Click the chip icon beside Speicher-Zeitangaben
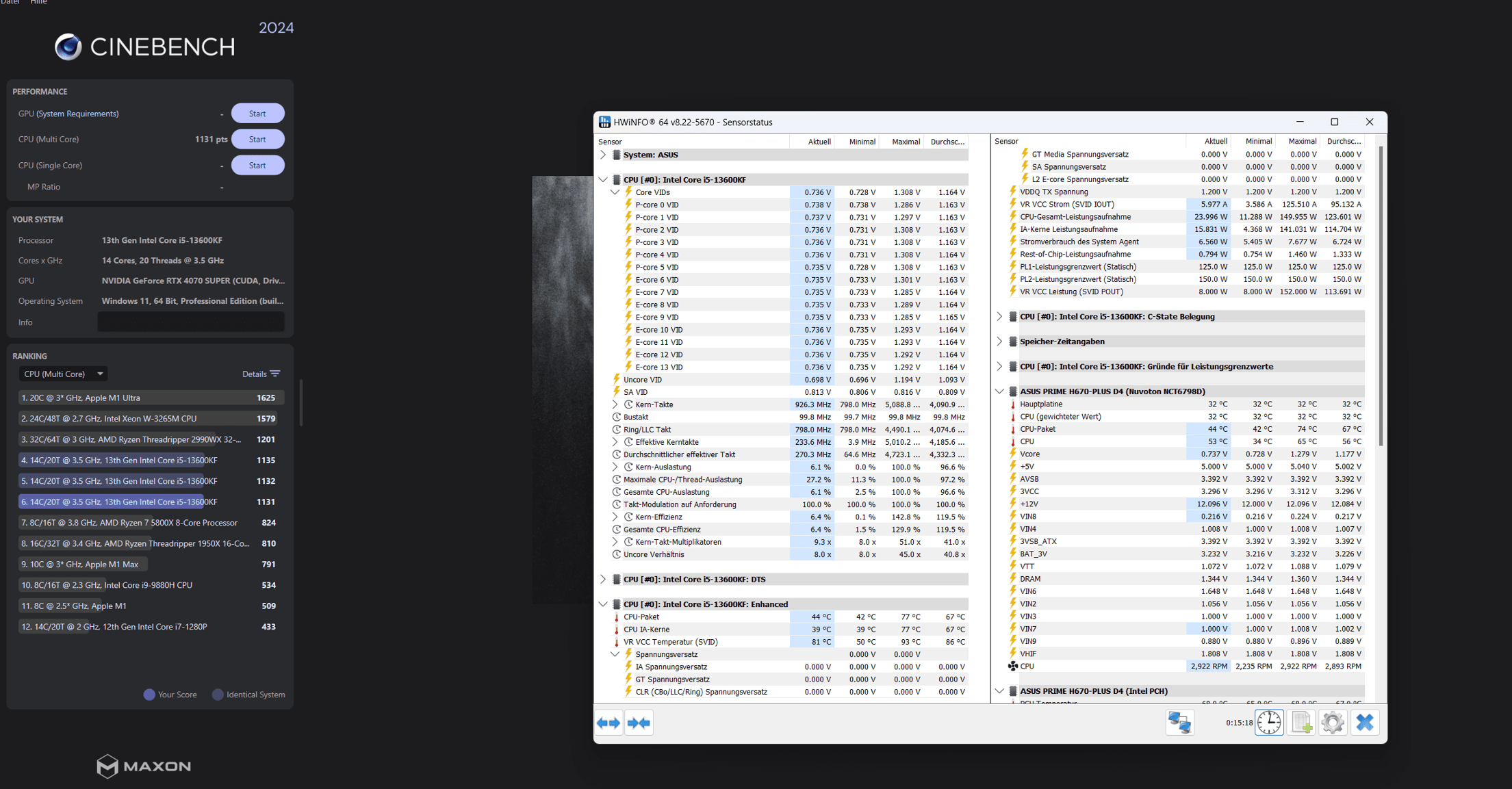Screen dimensions: 1512x789 (x=1013, y=341)
